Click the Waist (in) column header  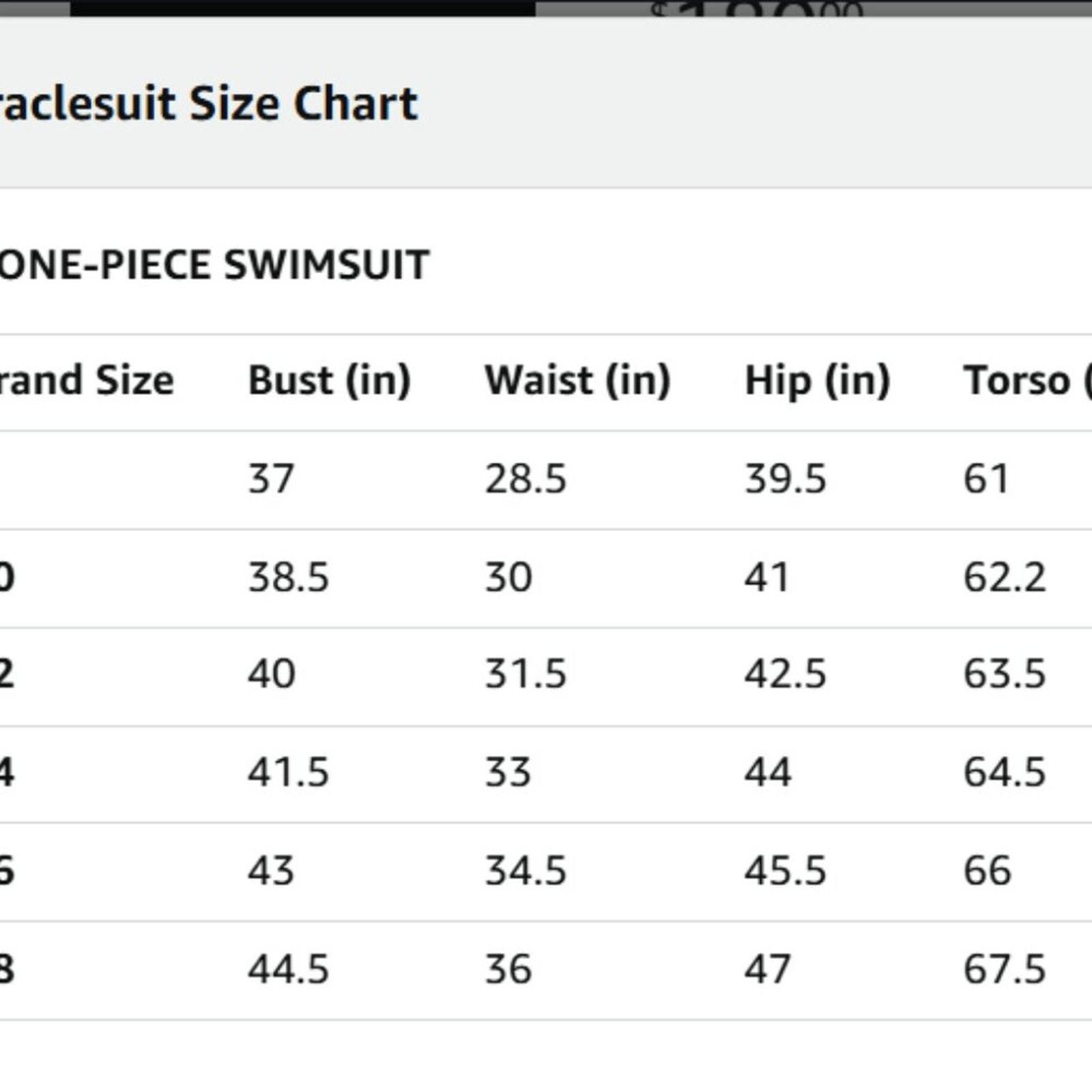(578, 381)
